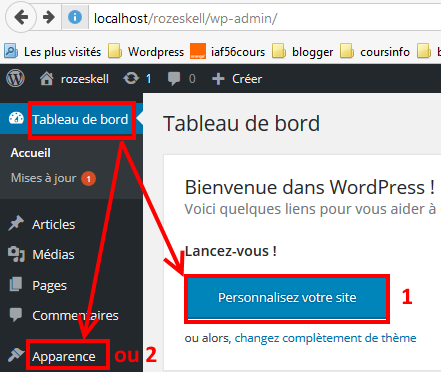
Task: Click the speech bubble icon beside Commentaires
Action: click(x=16, y=315)
